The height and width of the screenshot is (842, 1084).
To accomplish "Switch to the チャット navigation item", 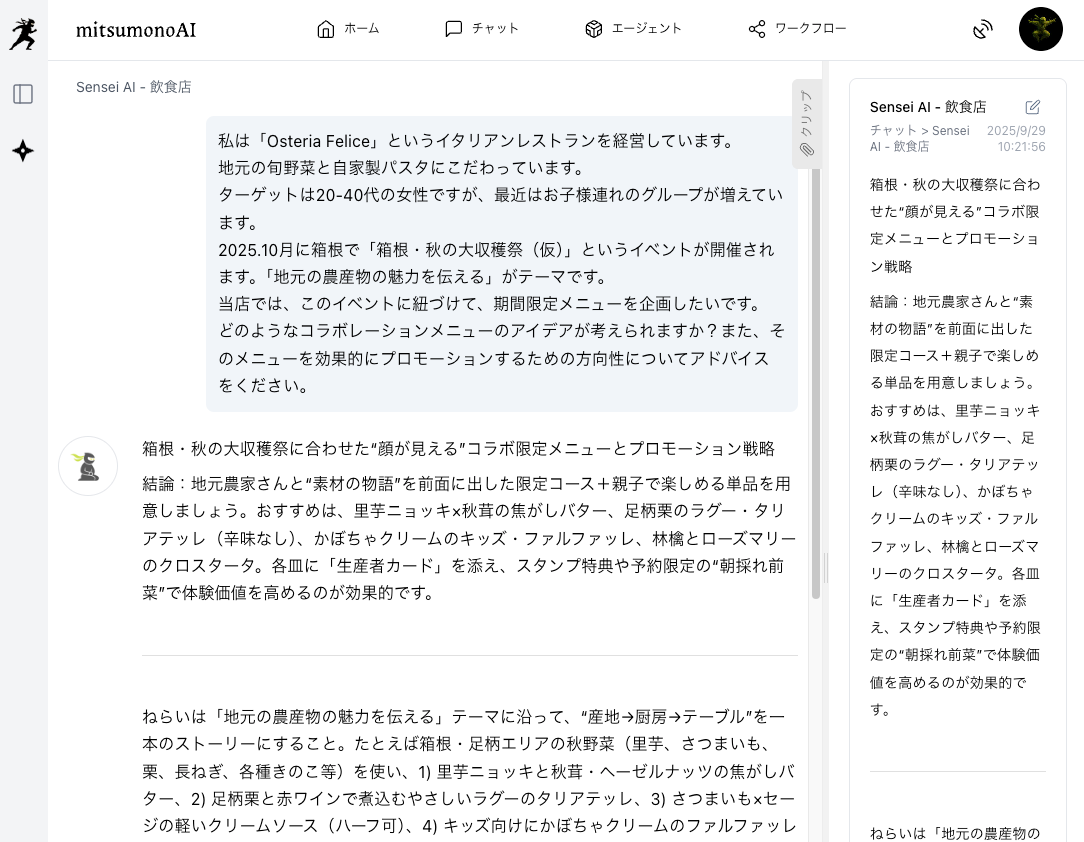I will tap(482, 29).
